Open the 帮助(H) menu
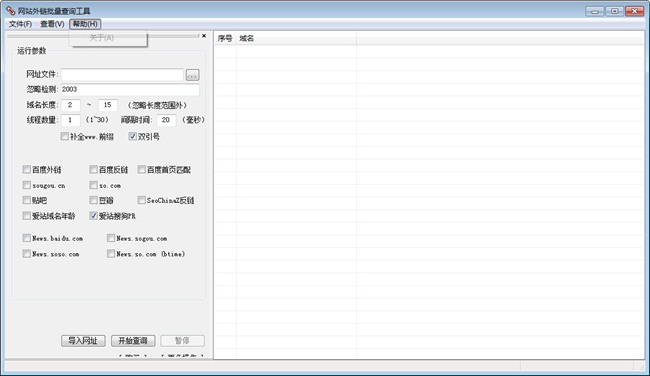The width and height of the screenshot is (650, 376). tap(85, 24)
